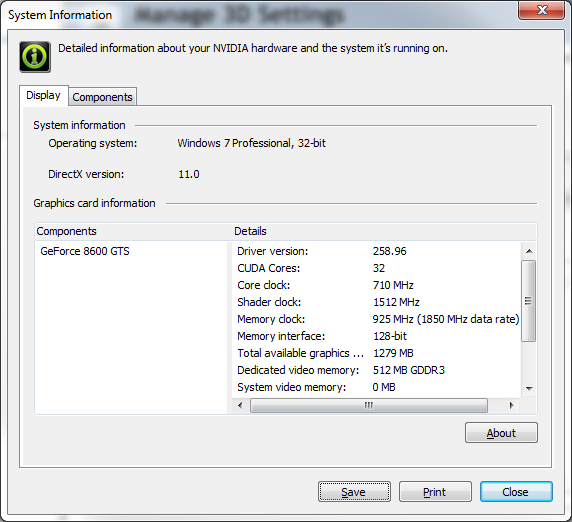Select the Display tab
Image resolution: width=572 pixels, height=522 pixels.
coord(43,96)
